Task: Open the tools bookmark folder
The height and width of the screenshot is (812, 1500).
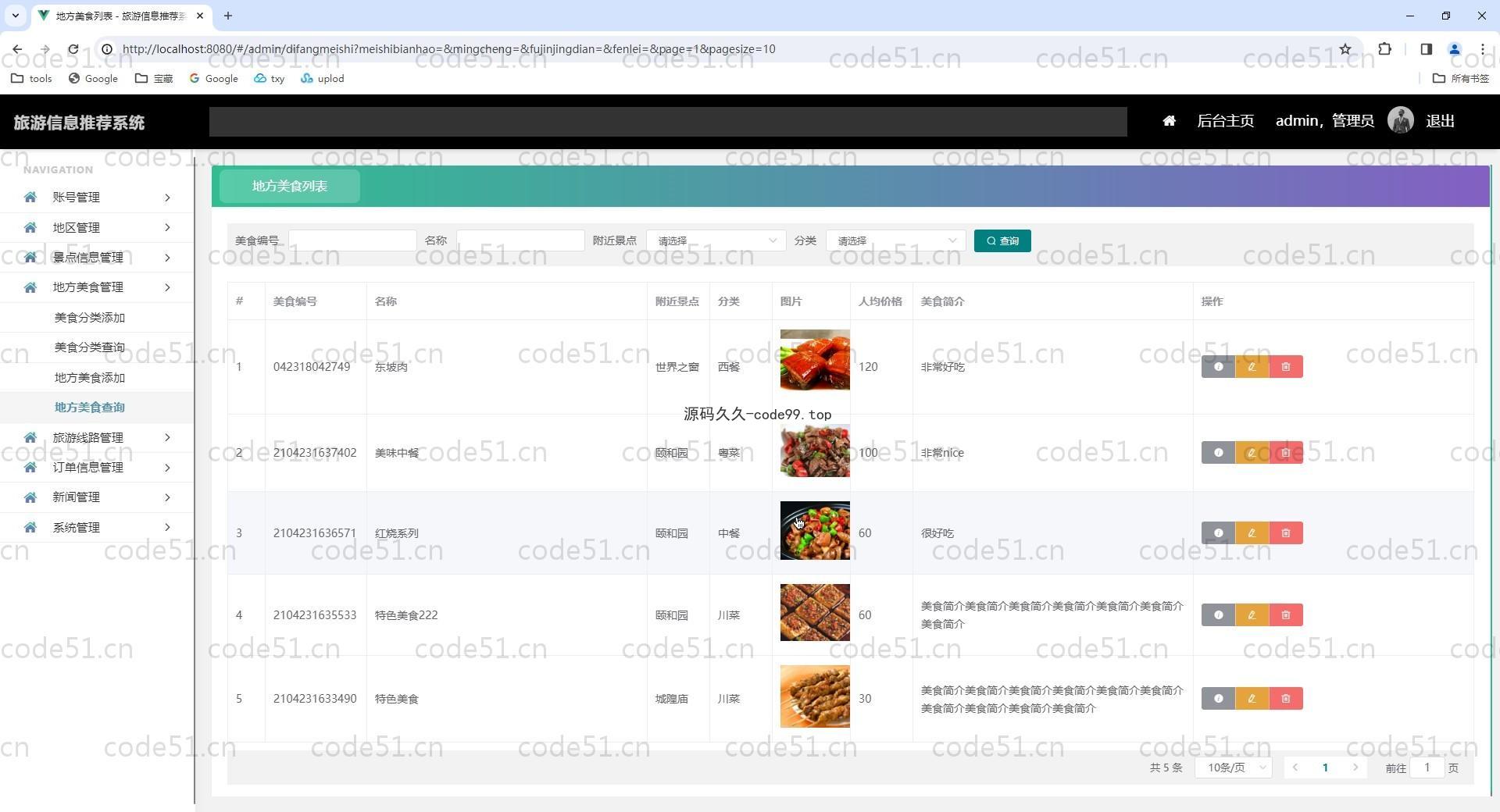Action: click(x=32, y=78)
